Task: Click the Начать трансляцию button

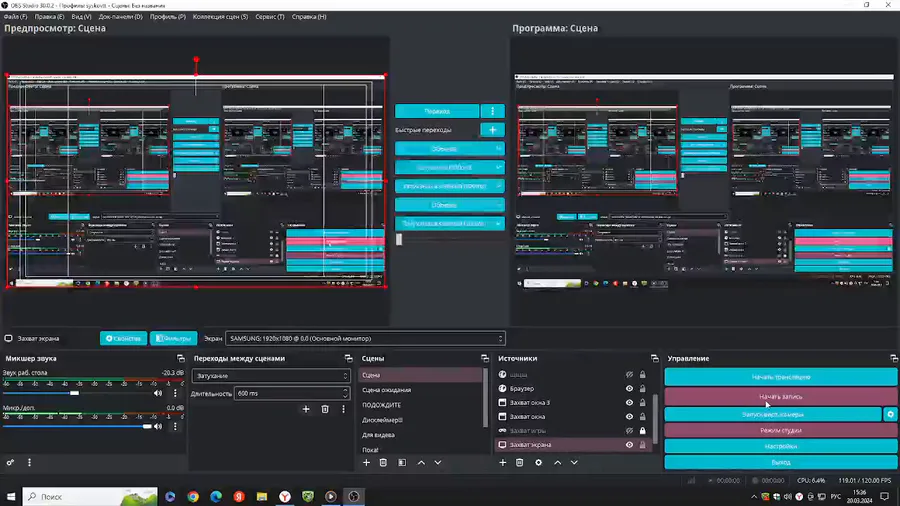Action: coord(781,377)
